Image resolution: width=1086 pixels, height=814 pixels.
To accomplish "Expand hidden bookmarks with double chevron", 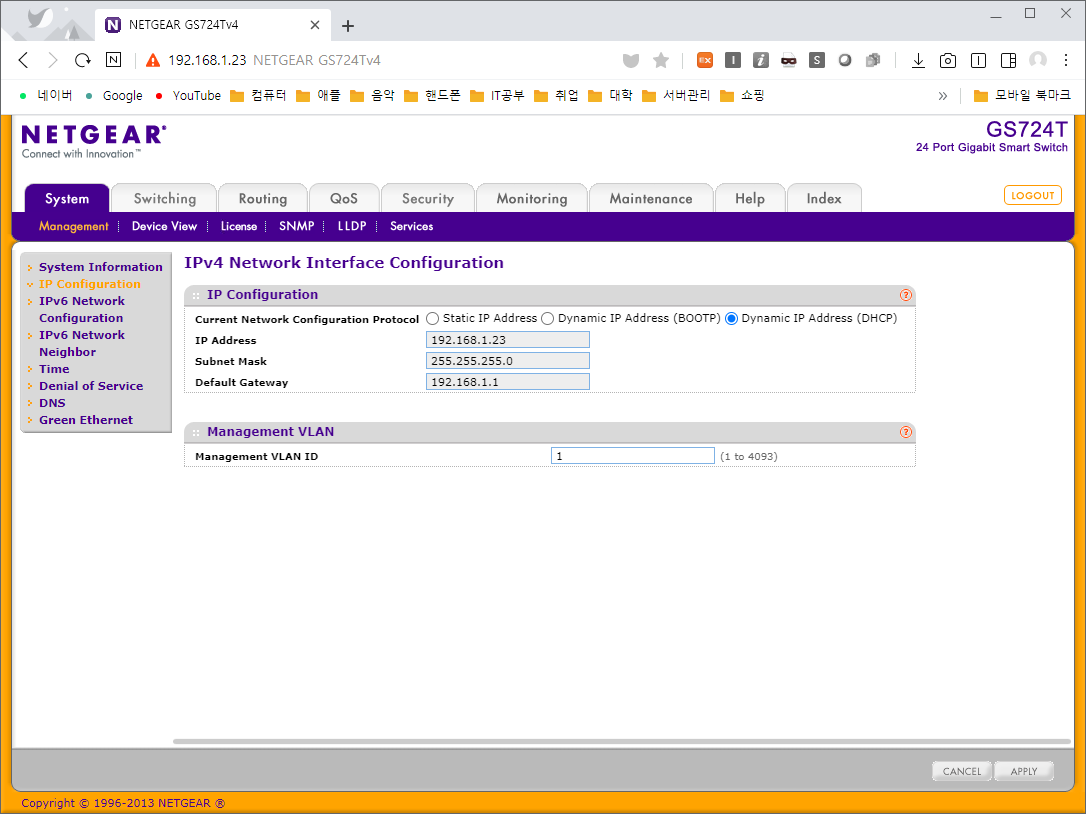I will (x=943, y=96).
